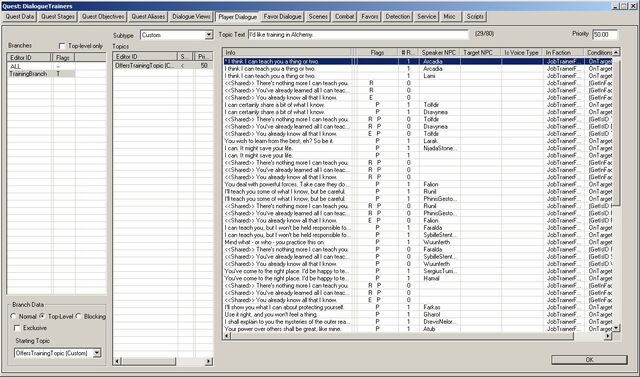Select the row with speaker SergiusTurri

[x=418, y=271]
